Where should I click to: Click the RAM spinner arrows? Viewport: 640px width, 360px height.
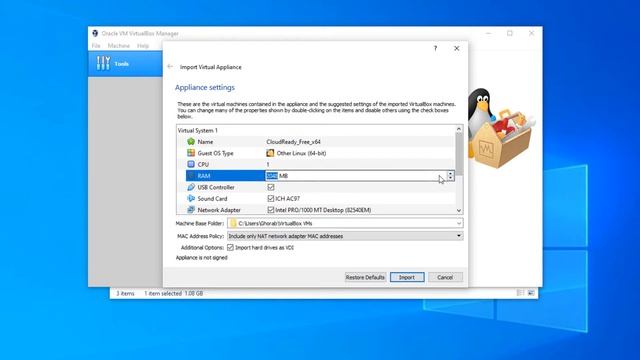[450, 176]
